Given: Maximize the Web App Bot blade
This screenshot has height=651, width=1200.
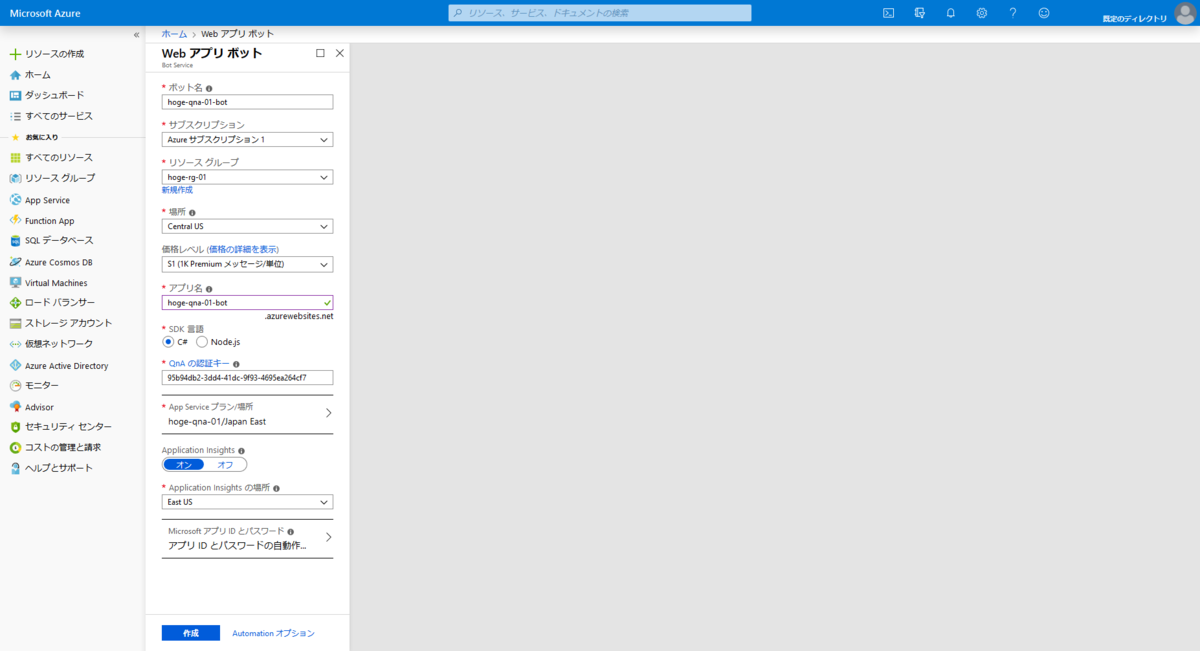Looking at the screenshot, I should click(x=320, y=53).
